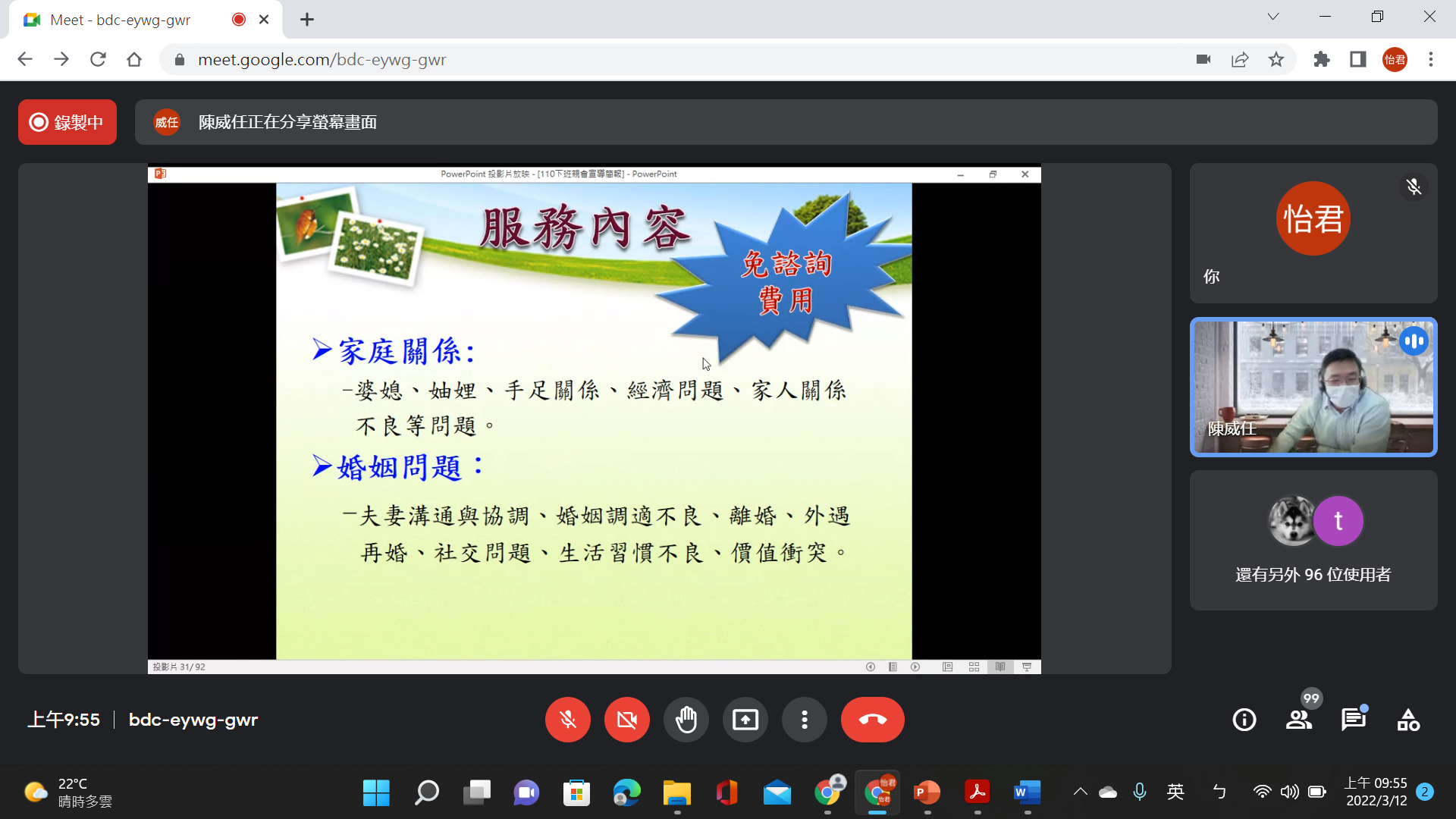The width and height of the screenshot is (1456, 819).
Task: Show the participants list
Action: (1299, 720)
